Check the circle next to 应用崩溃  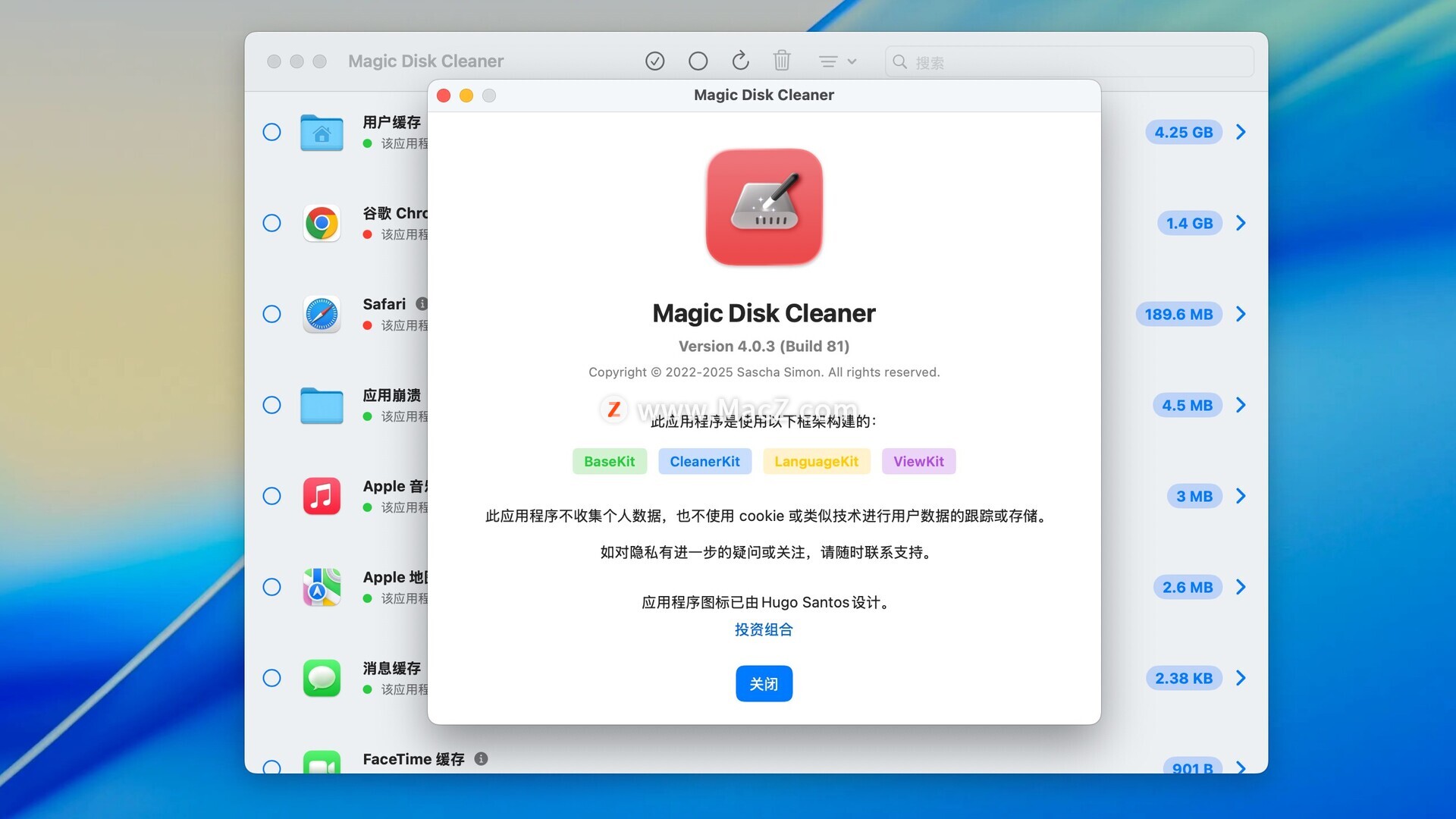271,405
